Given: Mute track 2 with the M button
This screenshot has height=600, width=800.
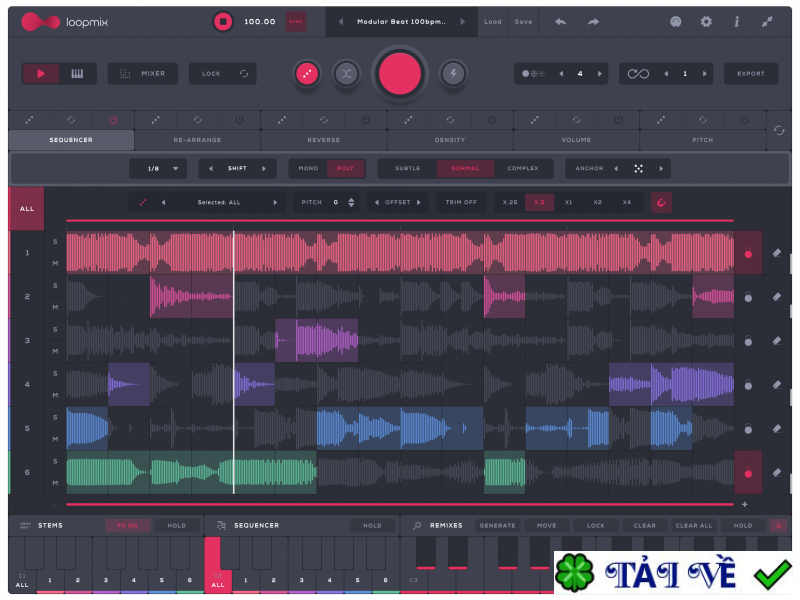Looking at the screenshot, I should coord(55,307).
